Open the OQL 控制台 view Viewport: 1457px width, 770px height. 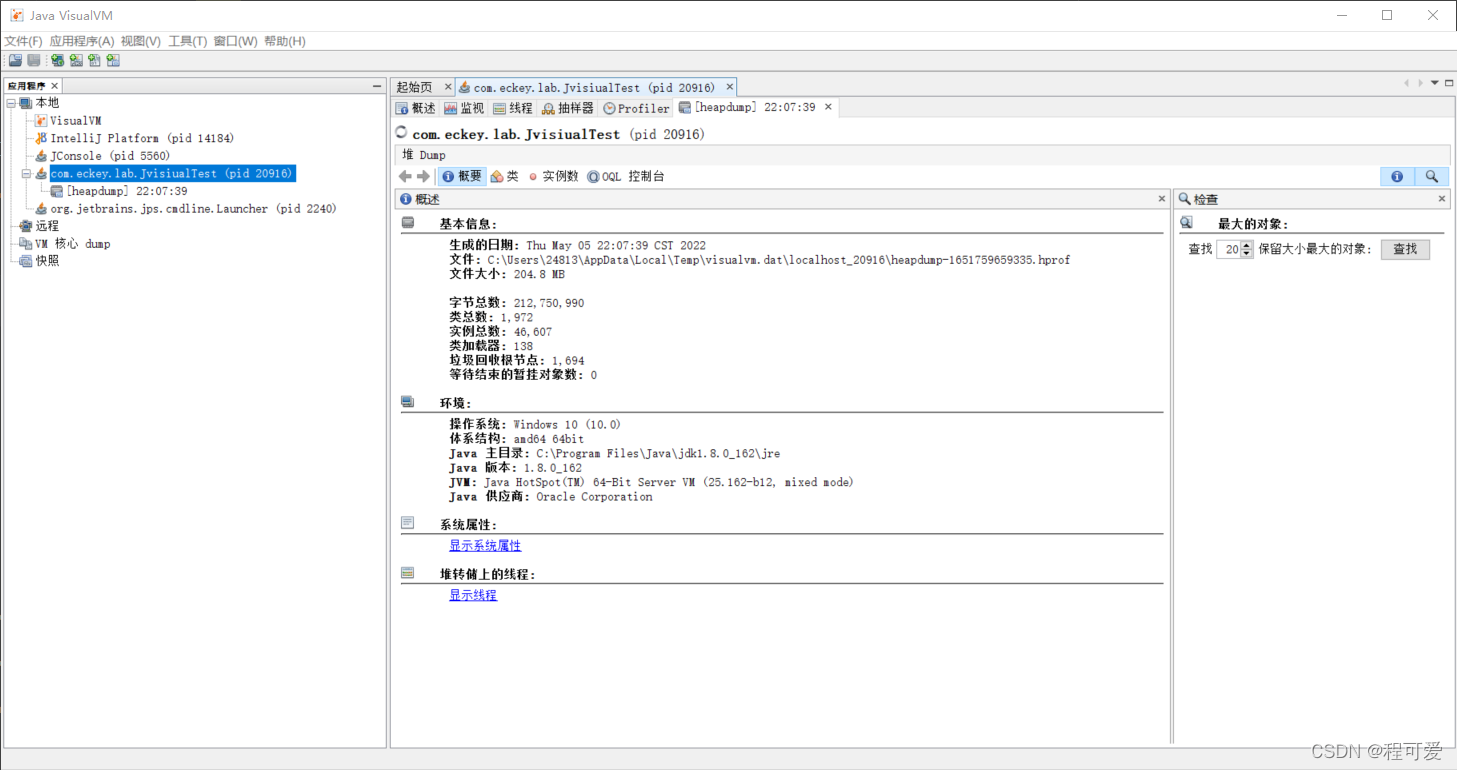pyautogui.click(x=626, y=176)
